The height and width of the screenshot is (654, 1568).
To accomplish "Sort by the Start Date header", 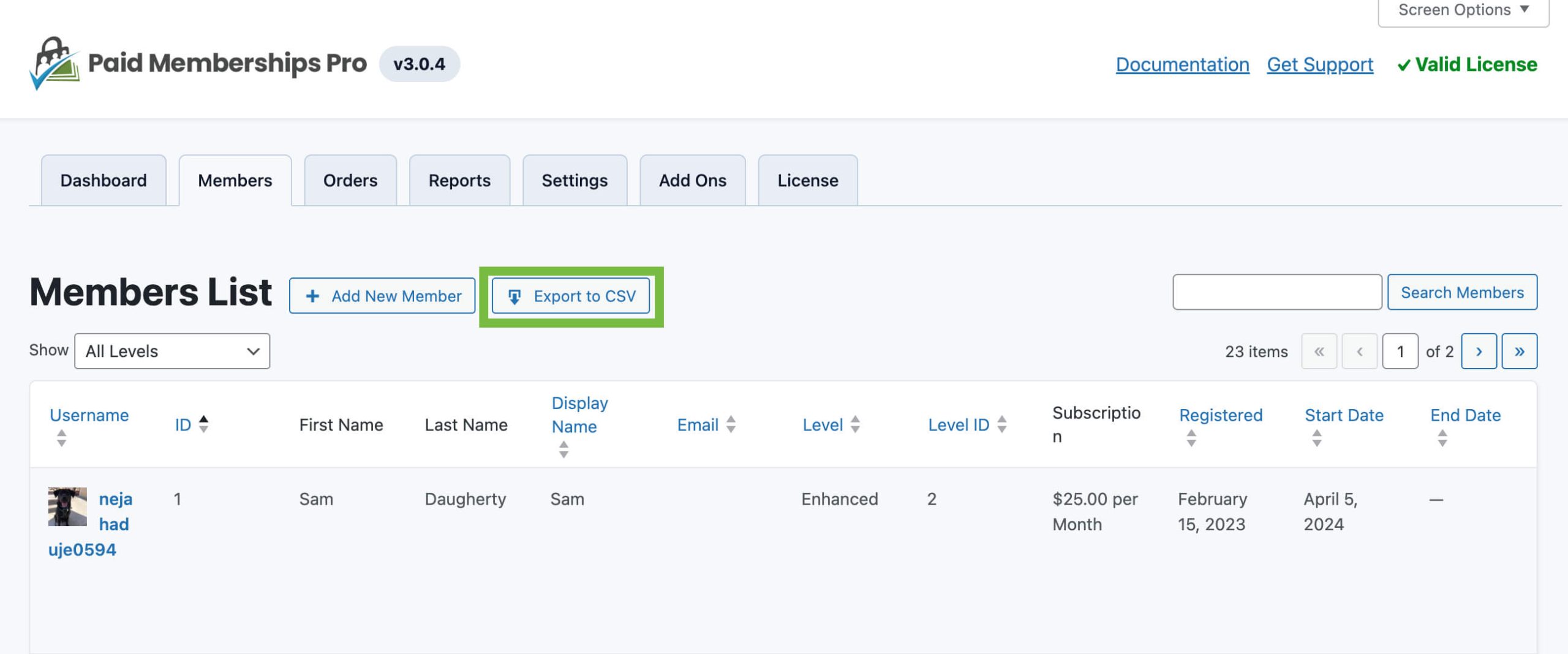I will click(1344, 415).
